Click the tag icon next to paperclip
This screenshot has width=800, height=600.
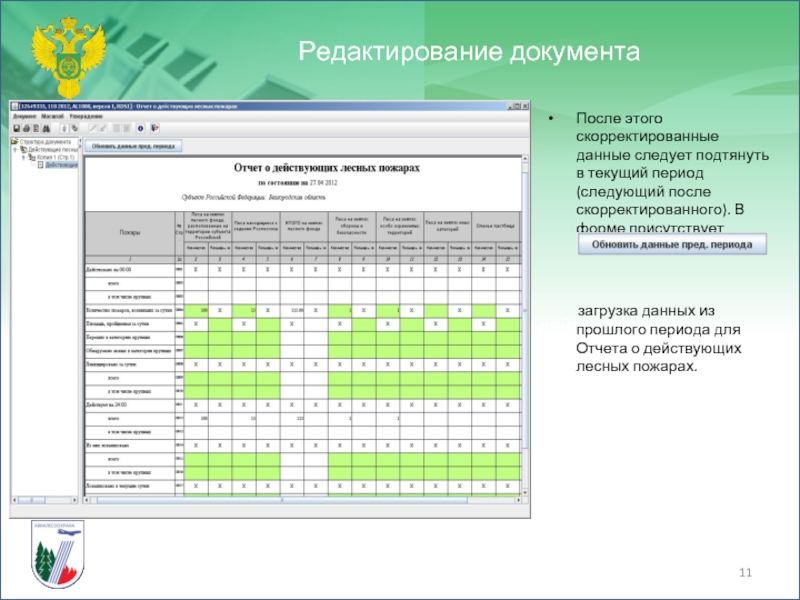click(75, 128)
